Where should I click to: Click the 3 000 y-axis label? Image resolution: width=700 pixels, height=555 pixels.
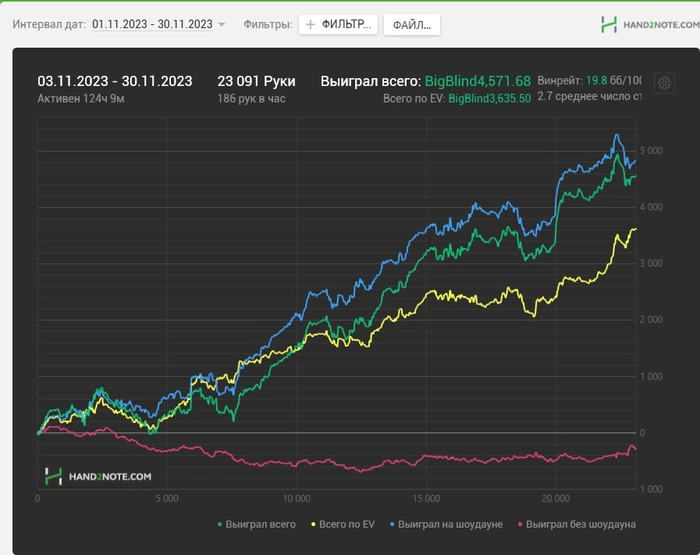[651, 263]
